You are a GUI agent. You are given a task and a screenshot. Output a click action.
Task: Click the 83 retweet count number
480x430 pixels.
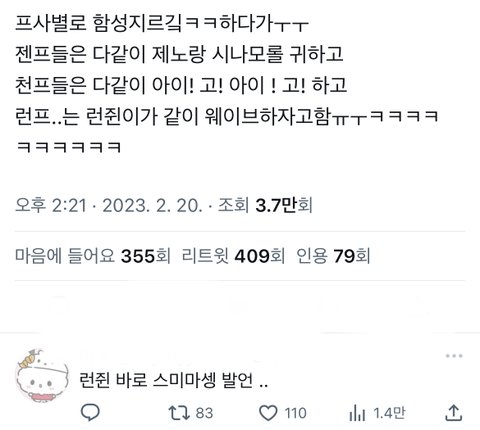(x=204, y=413)
